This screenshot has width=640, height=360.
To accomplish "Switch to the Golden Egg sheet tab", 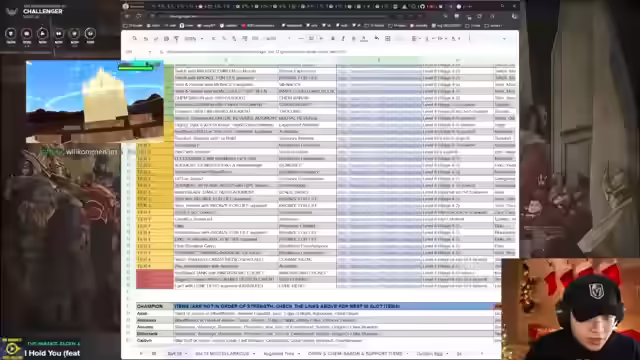I will (x=433, y=353).
